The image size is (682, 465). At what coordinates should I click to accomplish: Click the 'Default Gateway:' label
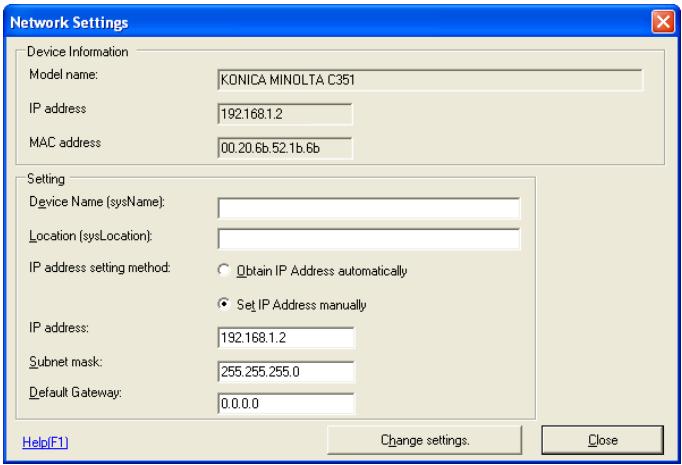(x=75, y=392)
